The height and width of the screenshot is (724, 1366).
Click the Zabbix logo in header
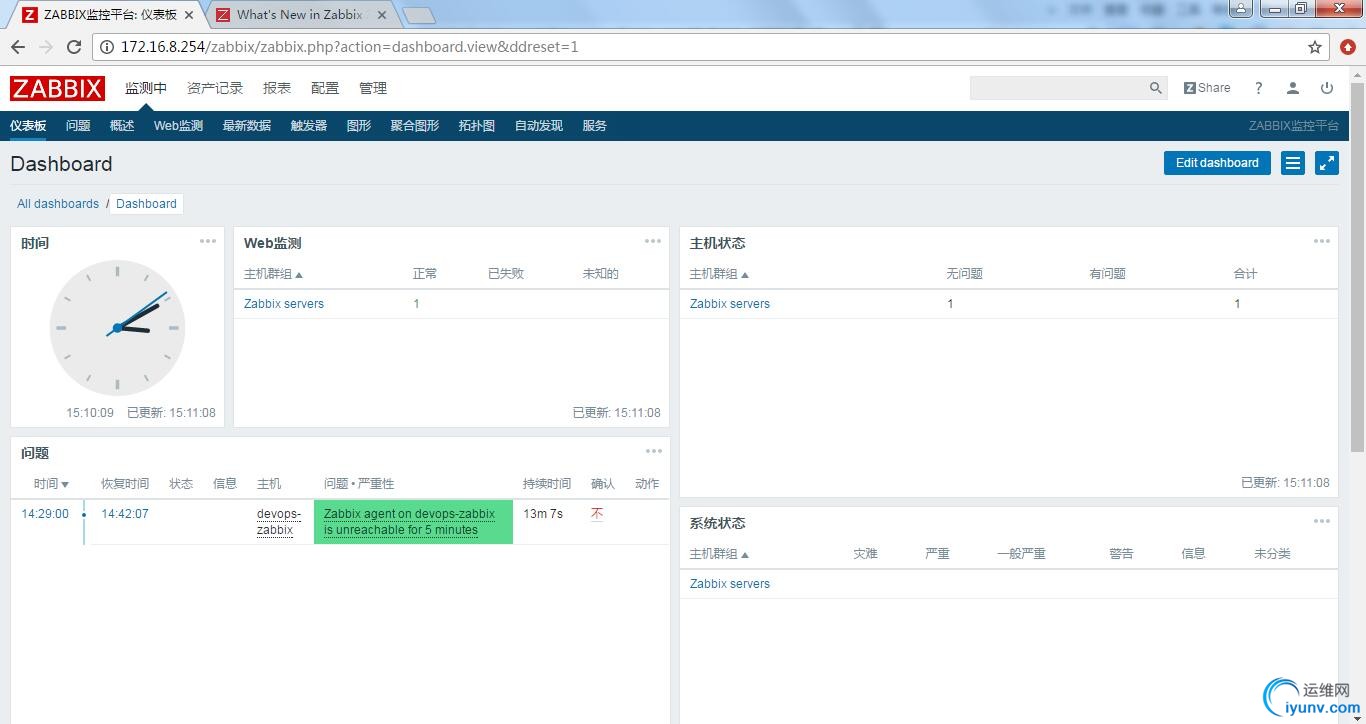[x=57, y=88]
